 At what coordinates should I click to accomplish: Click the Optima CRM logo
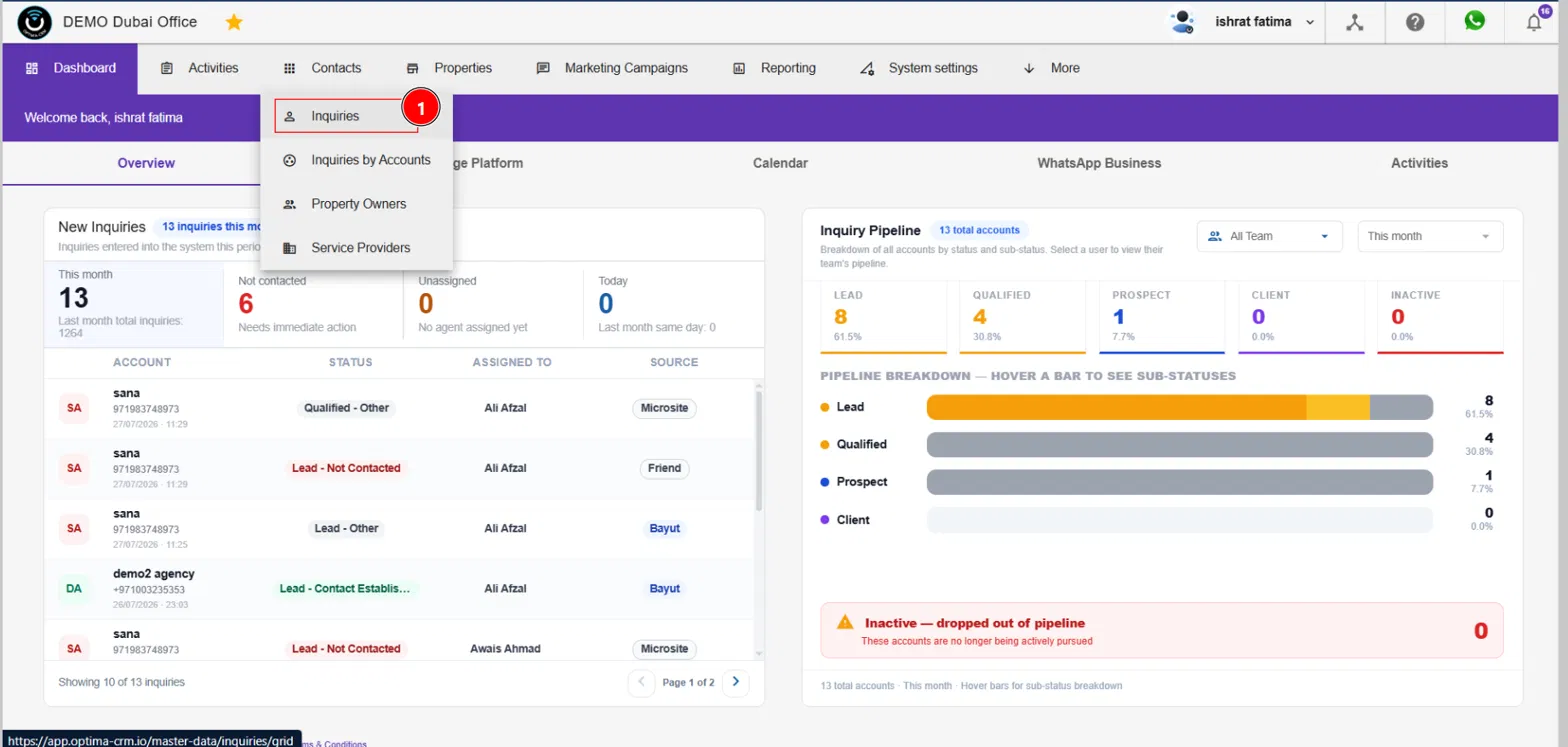coord(35,22)
